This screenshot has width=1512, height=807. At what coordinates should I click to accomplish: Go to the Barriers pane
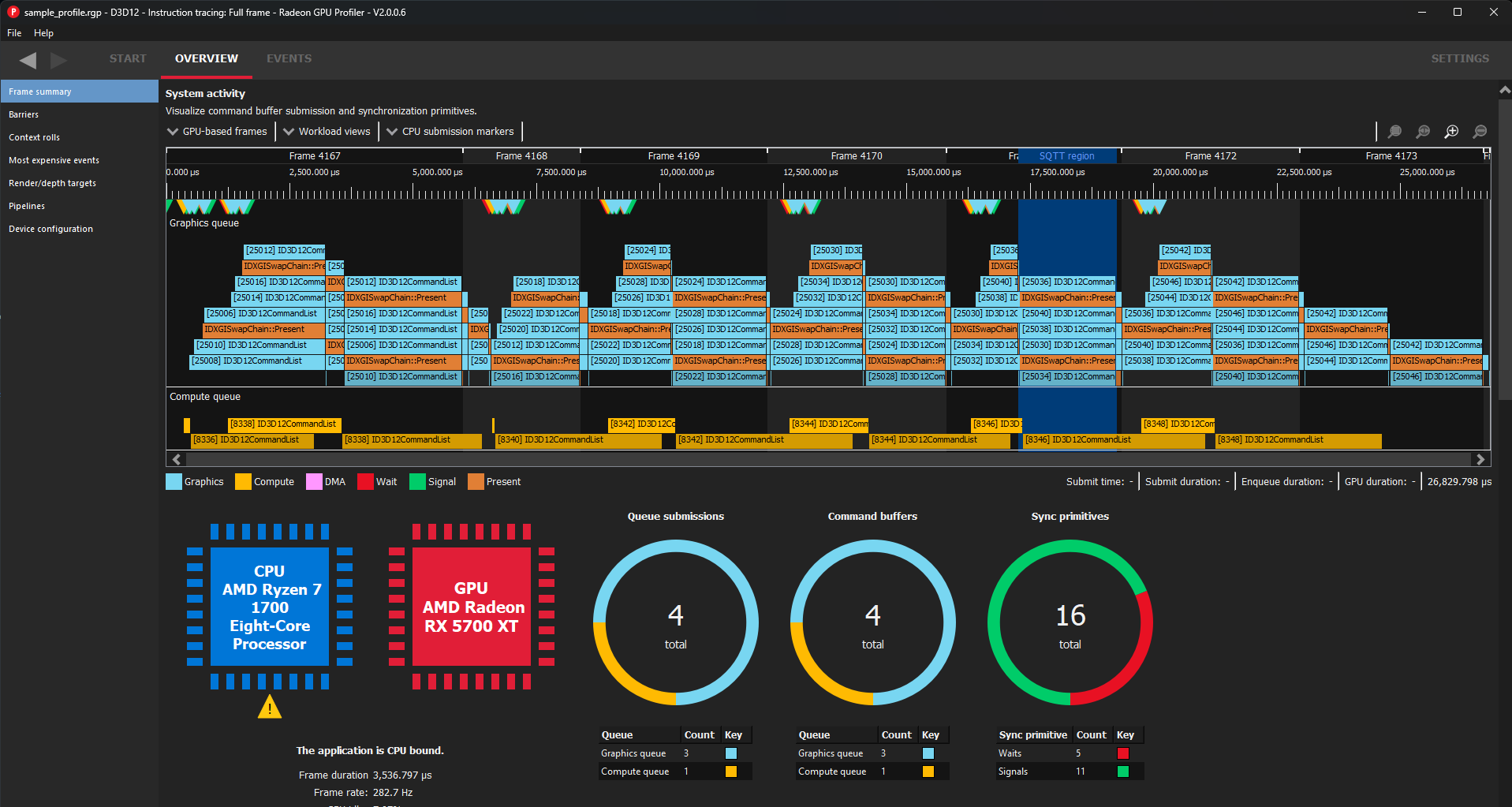click(x=24, y=114)
